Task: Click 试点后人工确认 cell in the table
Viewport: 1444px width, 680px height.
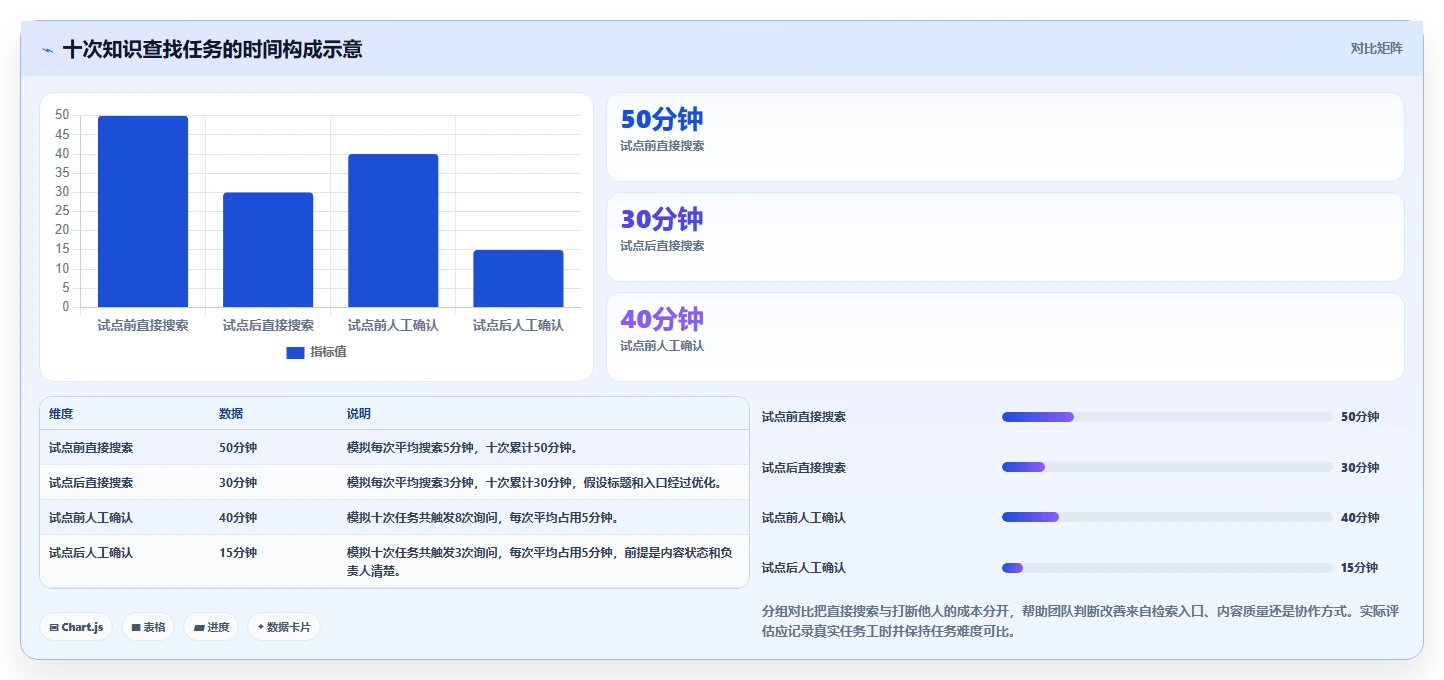Action: click(x=91, y=552)
